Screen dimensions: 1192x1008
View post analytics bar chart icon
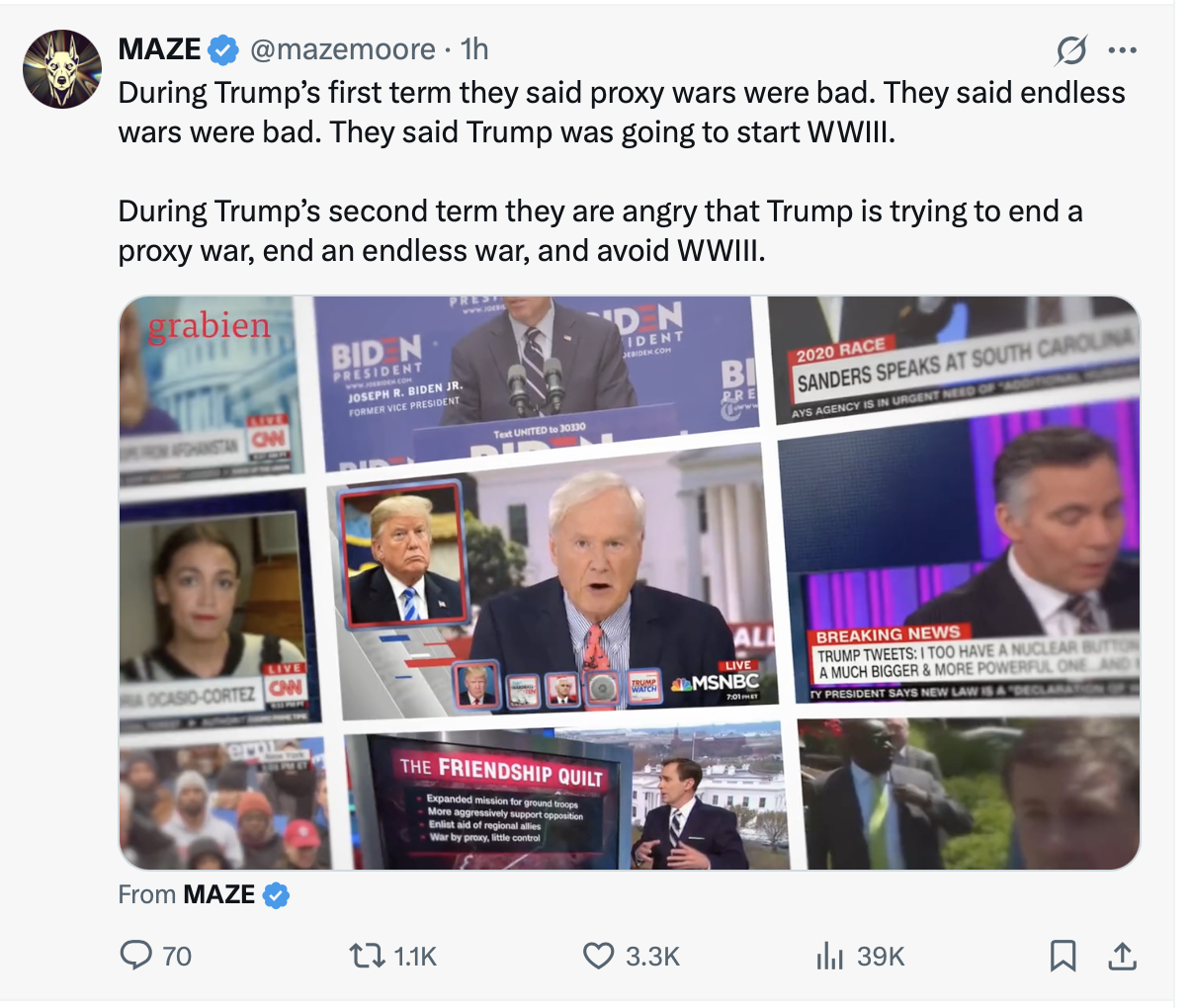click(x=829, y=956)
